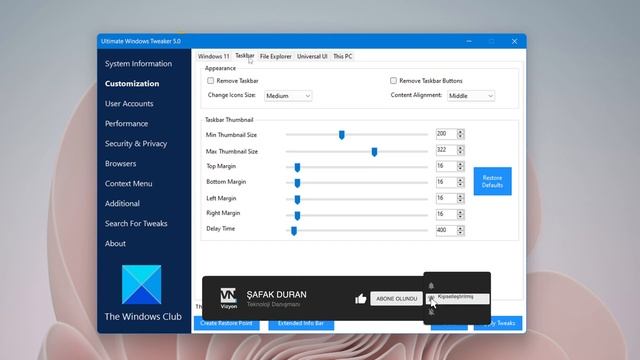This screenshot has height=360, width=640.
Task: Click the Right Margin slider handle
Action: pyautogui.click(x=297, y=215)
